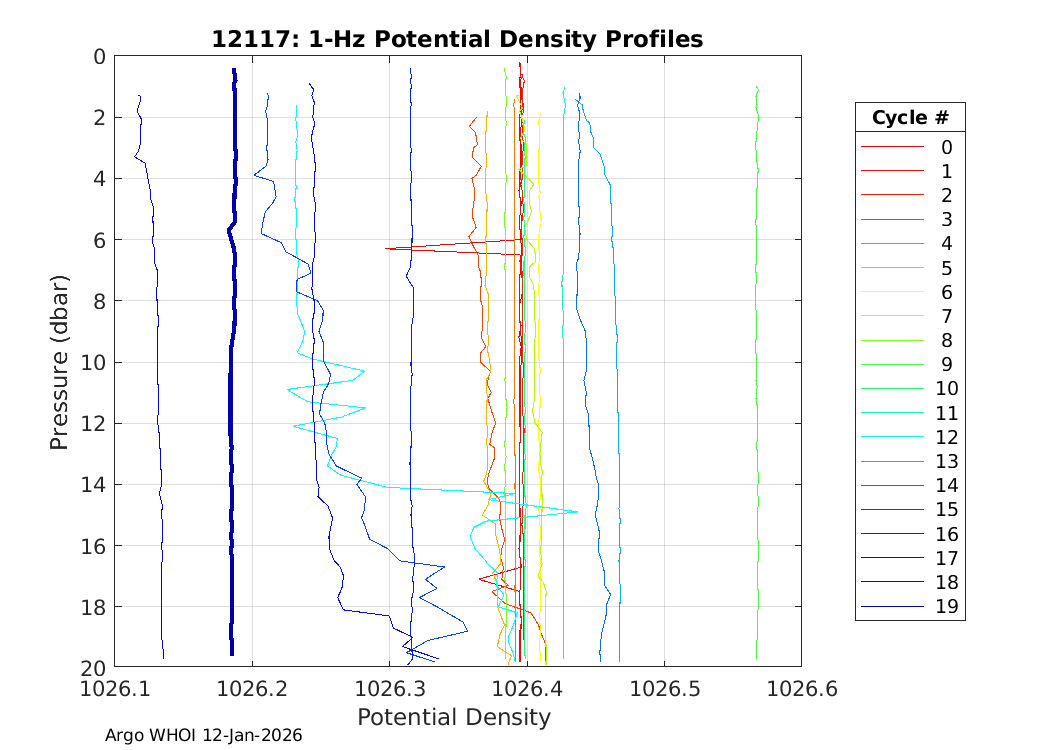
Task: Click the "Argo WHOI 12-Jan-2026" footer text
Action: 203,735
